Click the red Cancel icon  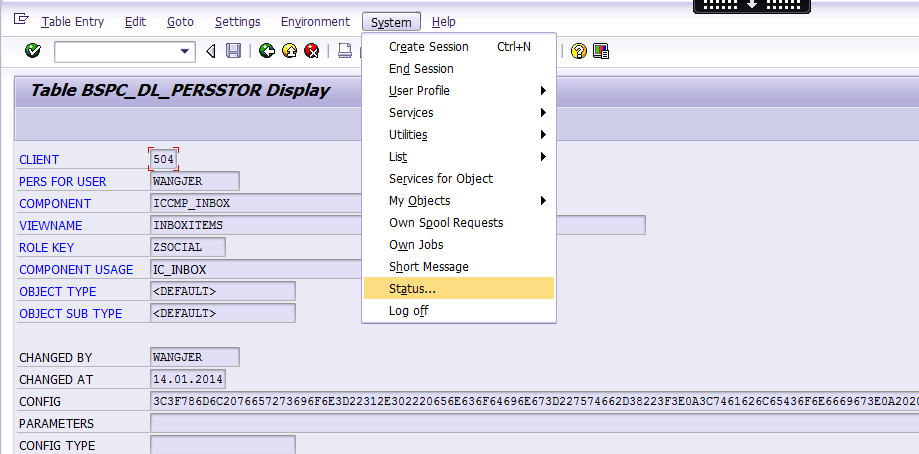pyautogui.click(x=312, y=51)
